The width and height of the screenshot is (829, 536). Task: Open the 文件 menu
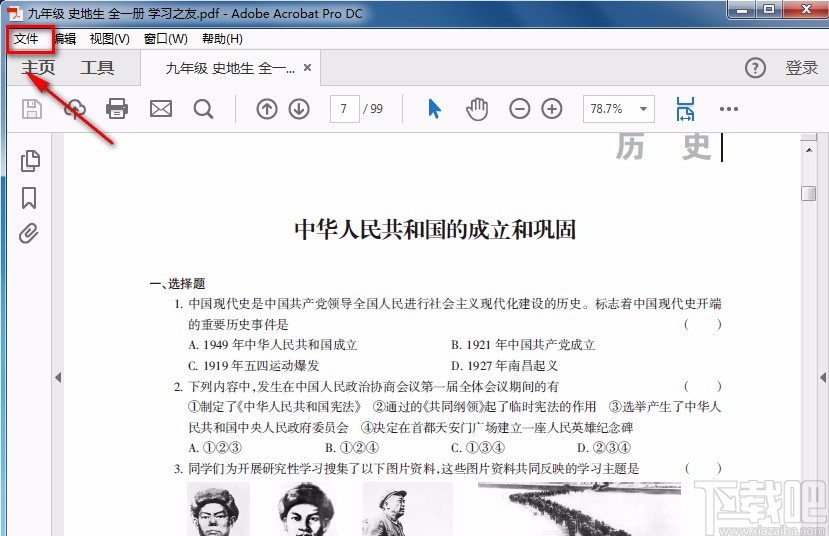[x=26, y=39]
